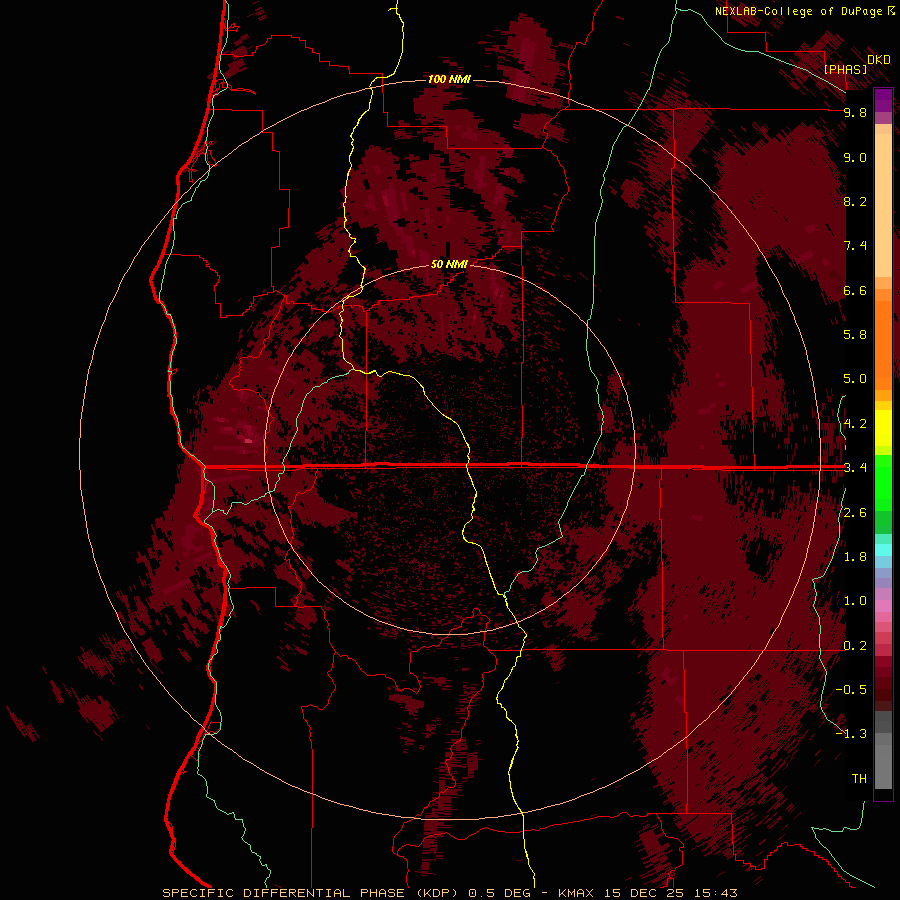Select the purple segment topping the color bar

pos(883,100)
